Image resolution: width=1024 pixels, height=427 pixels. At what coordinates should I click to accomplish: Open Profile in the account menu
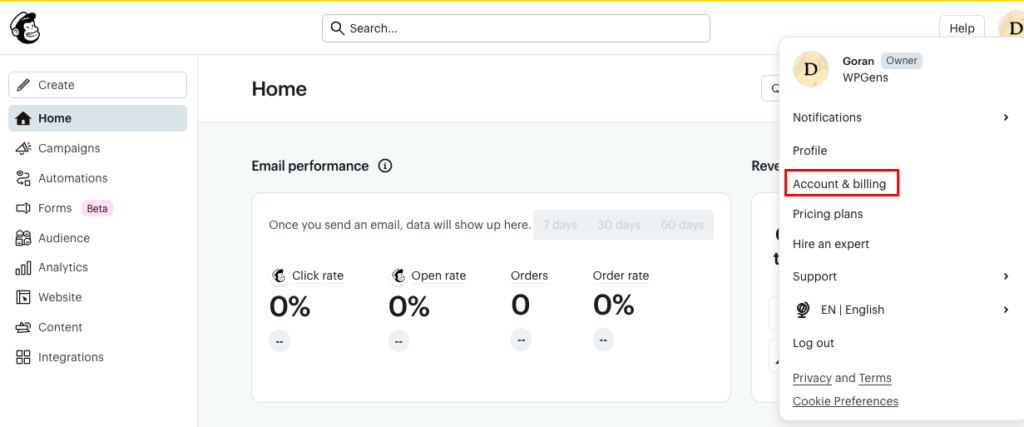click(x=810, y=151)
